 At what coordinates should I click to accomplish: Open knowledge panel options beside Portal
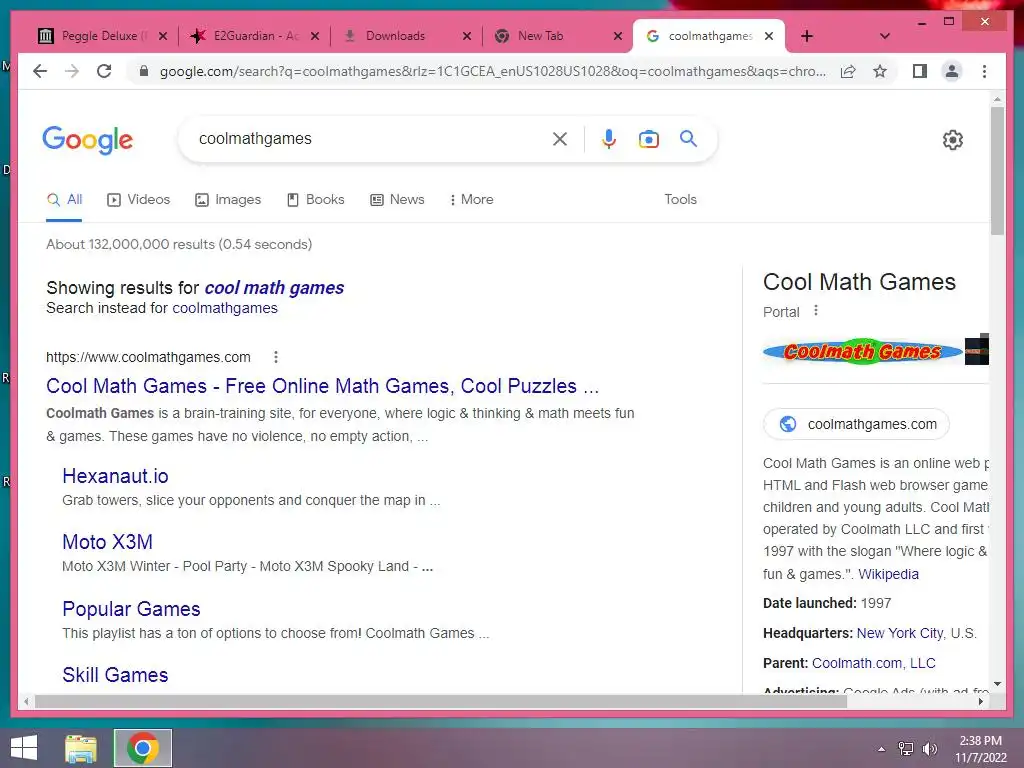(x=816, y=311)
